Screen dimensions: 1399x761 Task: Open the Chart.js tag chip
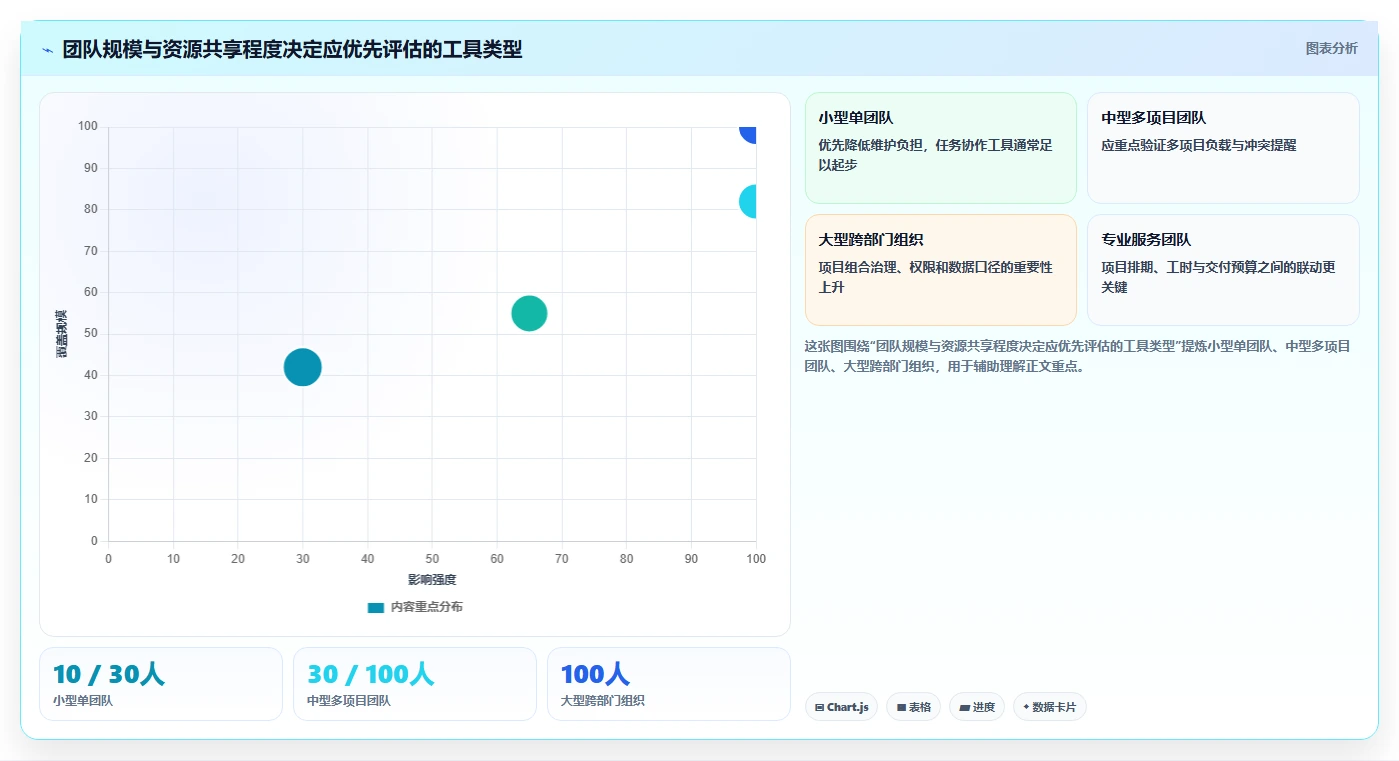[841, 707]
